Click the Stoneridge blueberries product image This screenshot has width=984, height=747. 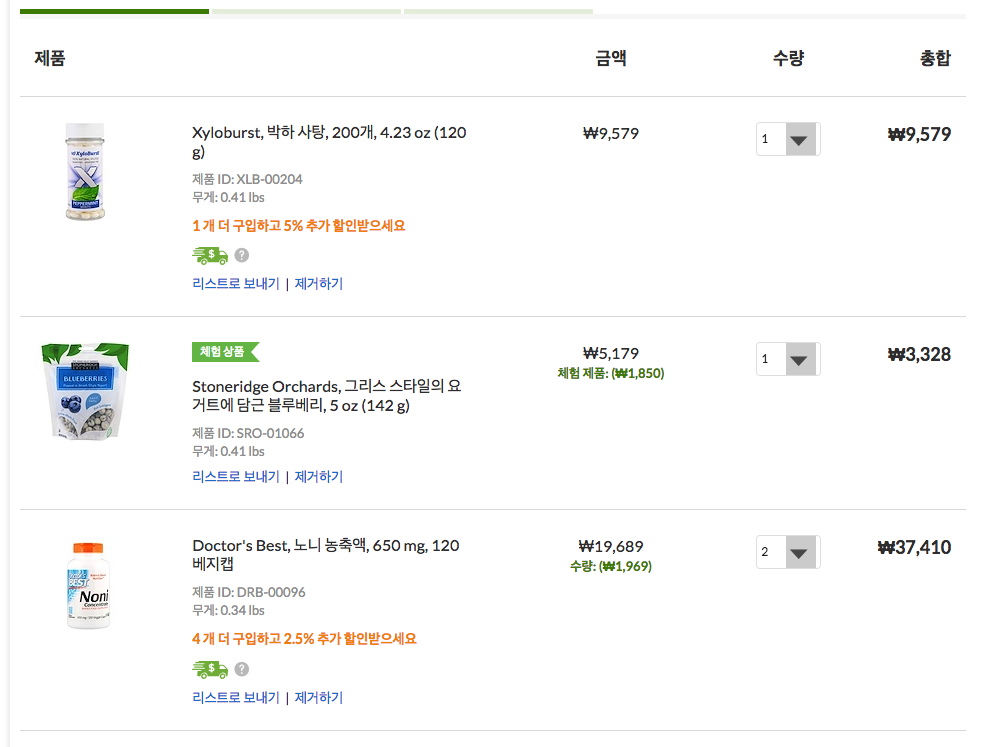point(85,391)
